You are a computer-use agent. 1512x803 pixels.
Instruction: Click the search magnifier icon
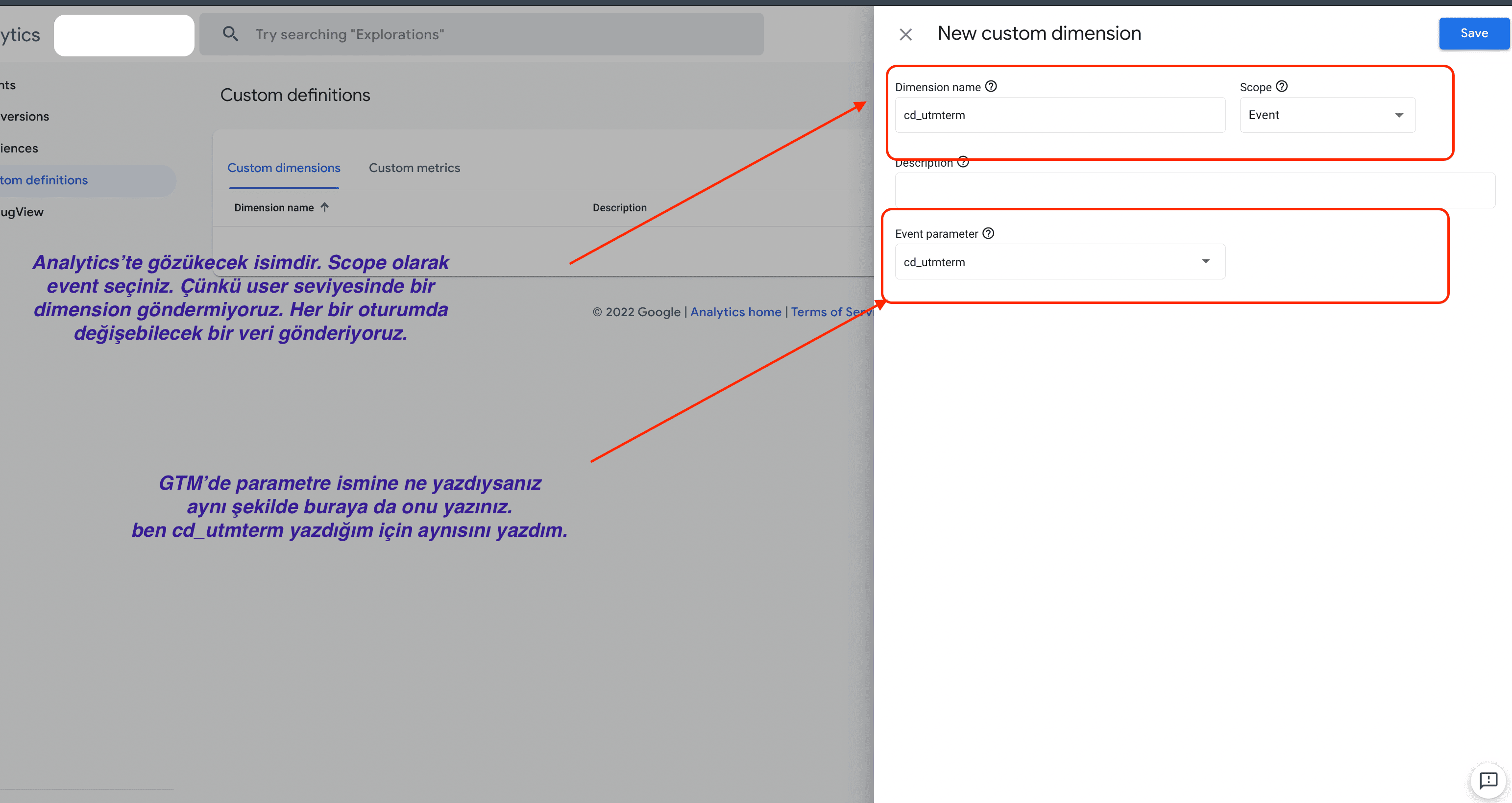point(231,34)
